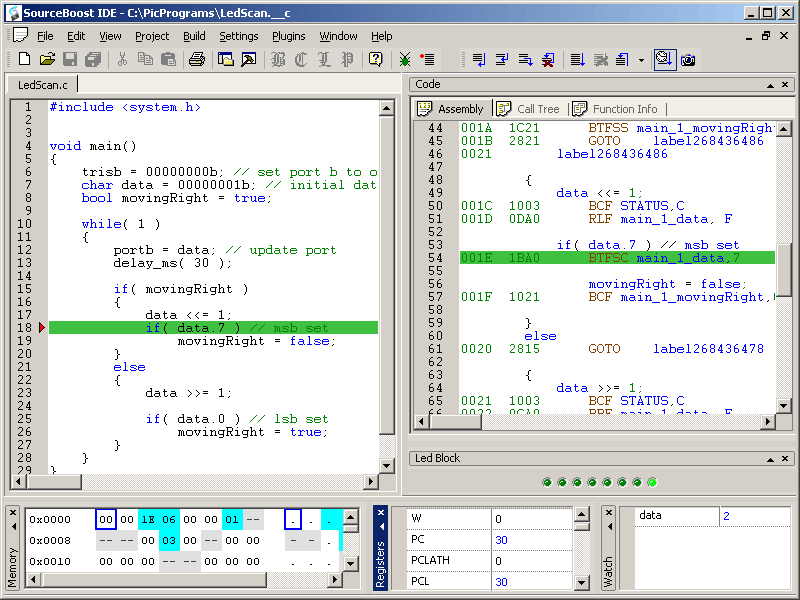Open the Plugins menu

(x=289, y=36)
